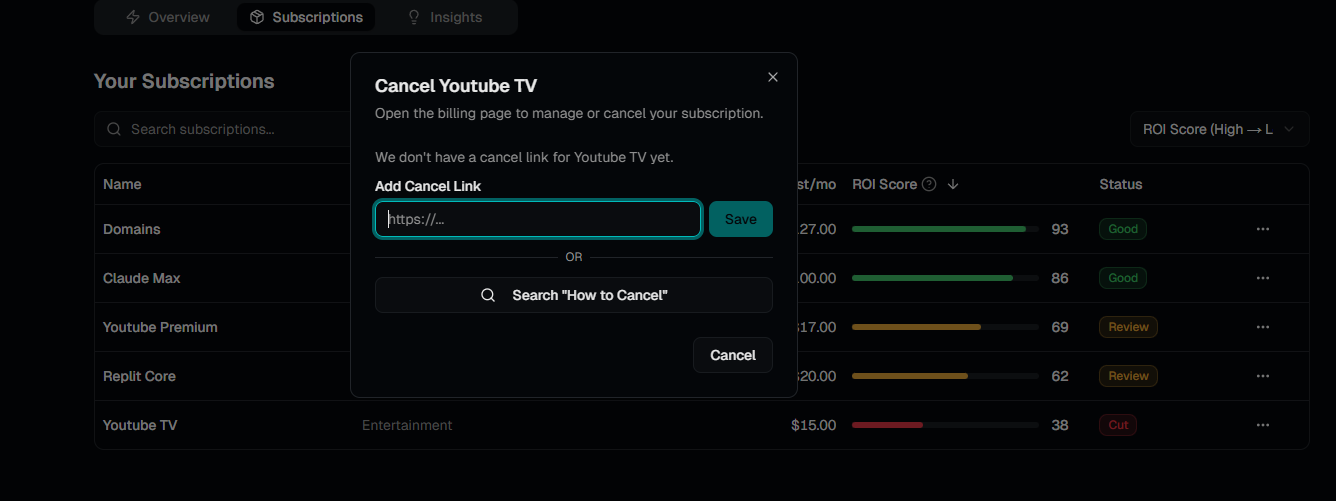Click the search magnifier icon in subscriptions search
Viewport: 1336px width, 501px height.
(114, 129)
